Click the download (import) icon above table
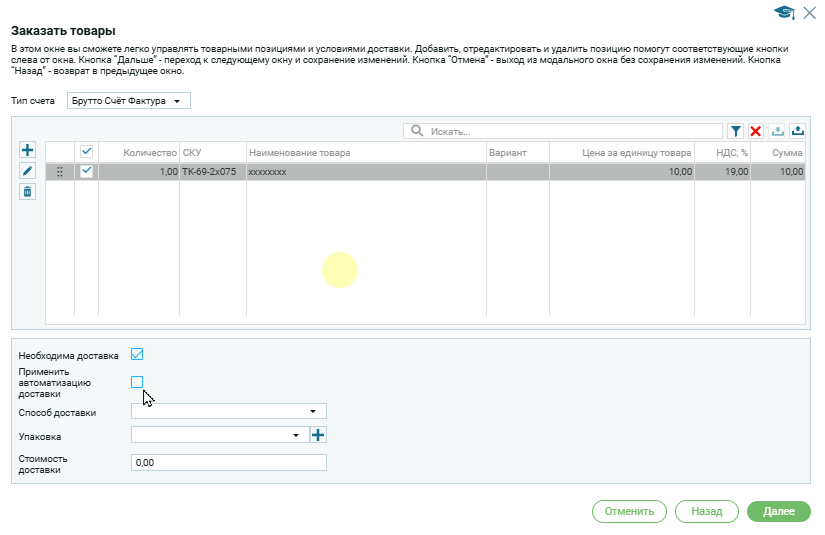825x535 pixels. tap(778, 131)
